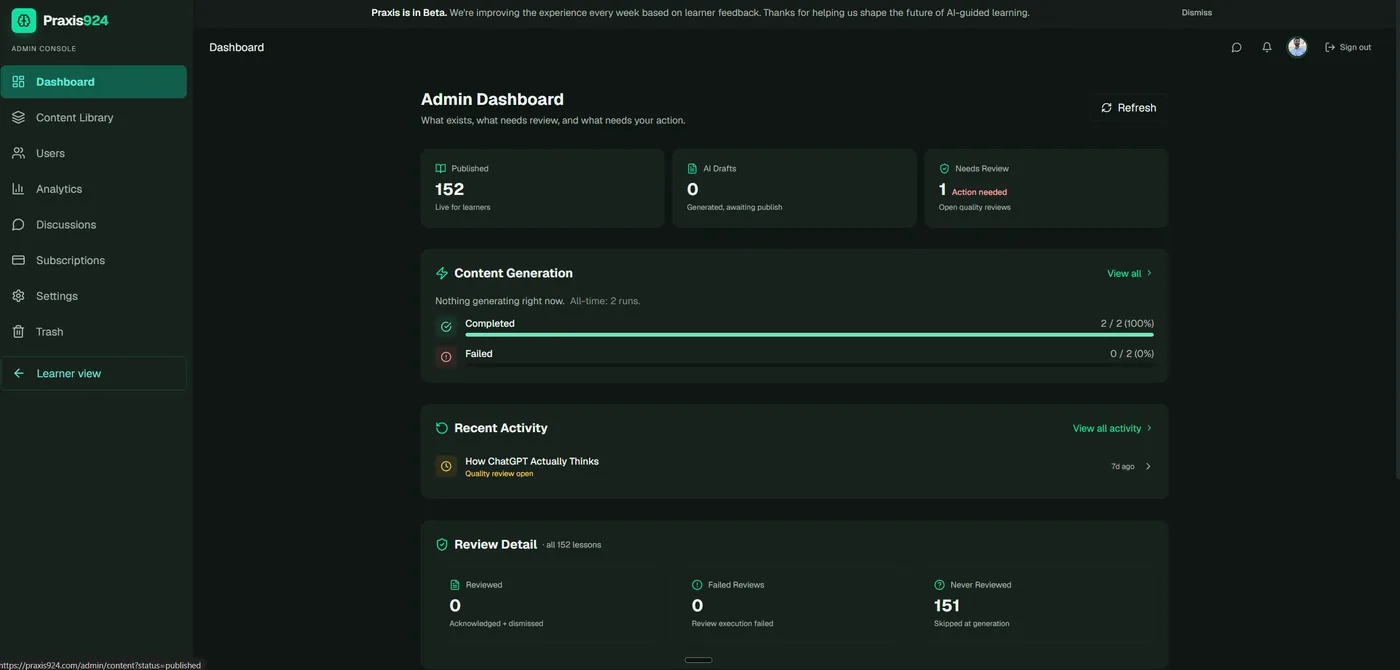The width and height of the screenshot is (1400, 670).
Task: Click the Praxis924 logo icon
Action: click(x=24, y=20)
